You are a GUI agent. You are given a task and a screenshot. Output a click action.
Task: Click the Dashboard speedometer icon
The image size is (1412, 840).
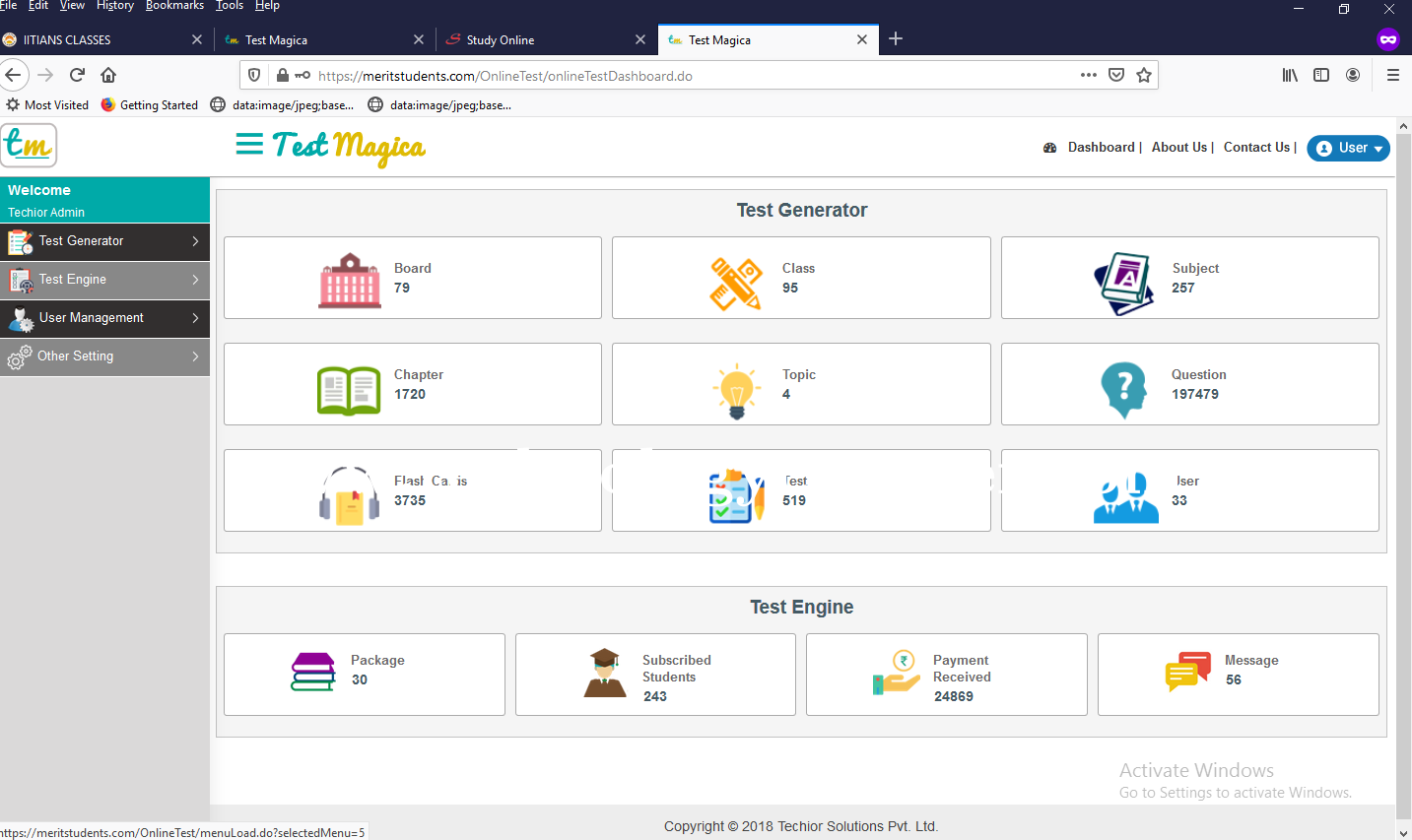tap(1050, 148)
